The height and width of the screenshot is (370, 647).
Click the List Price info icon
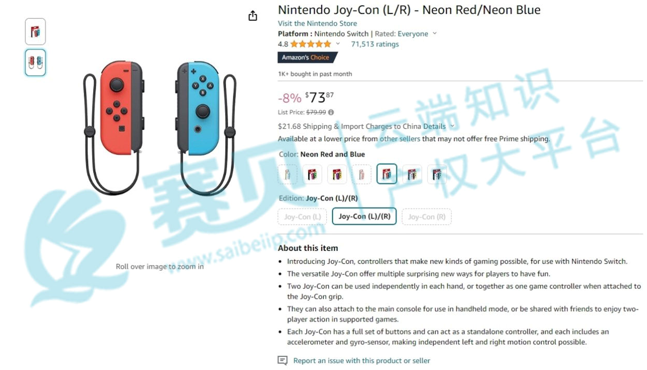click(331, 112)
